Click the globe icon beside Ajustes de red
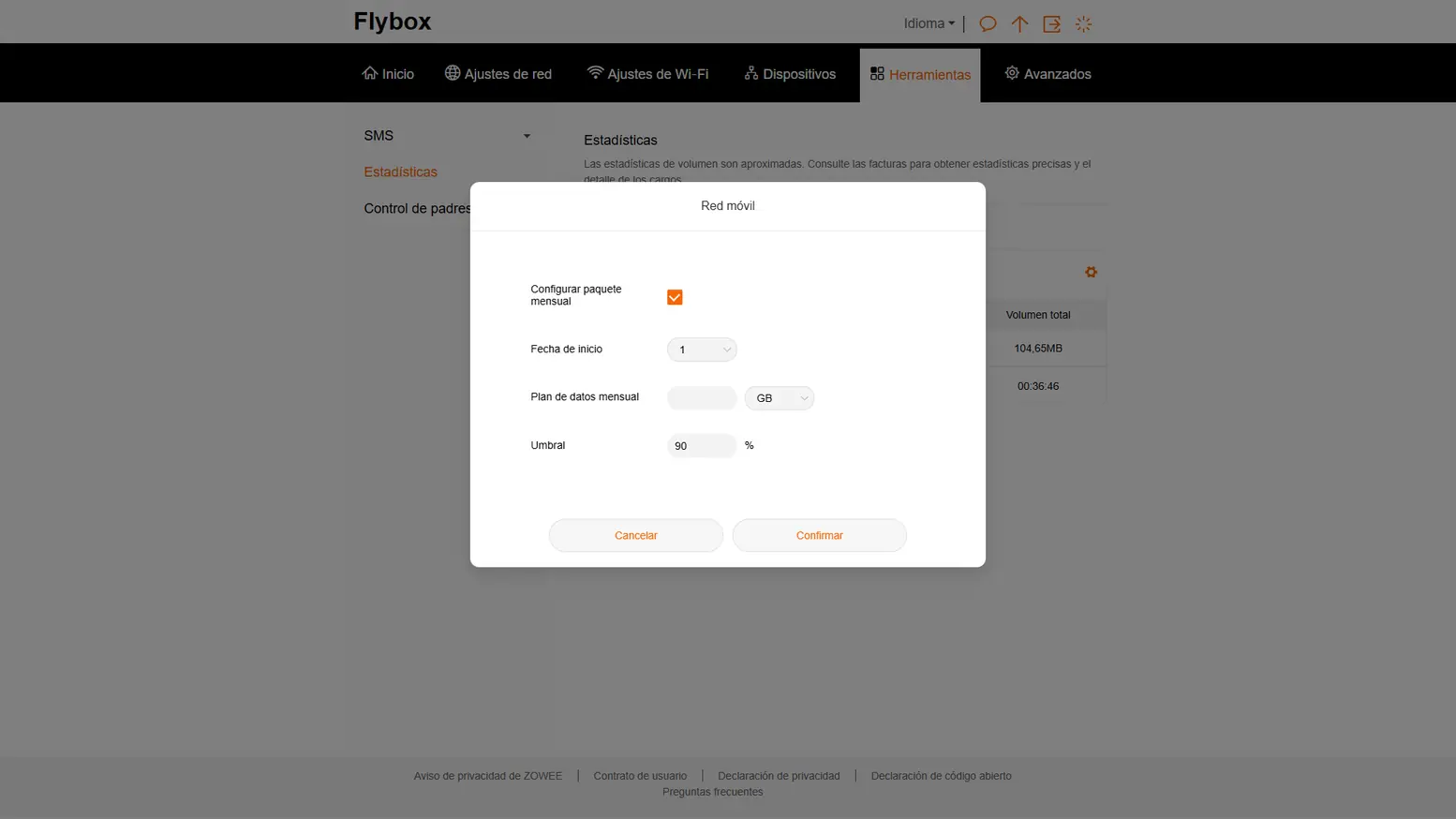 coord(453,73)
